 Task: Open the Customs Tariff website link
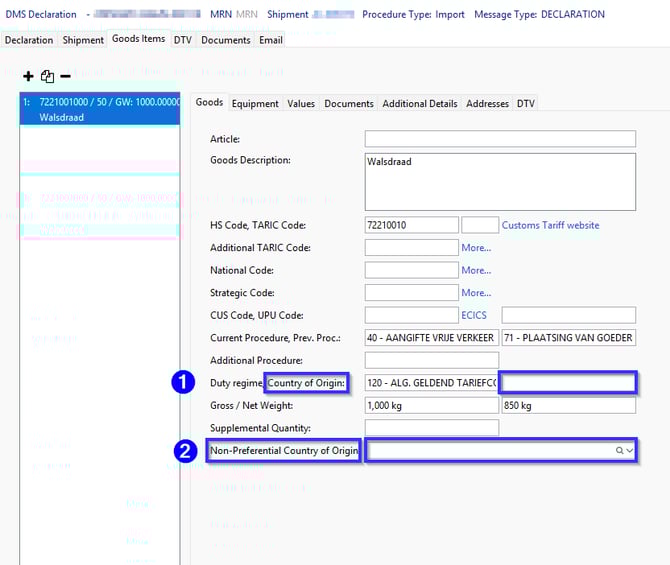550,225
